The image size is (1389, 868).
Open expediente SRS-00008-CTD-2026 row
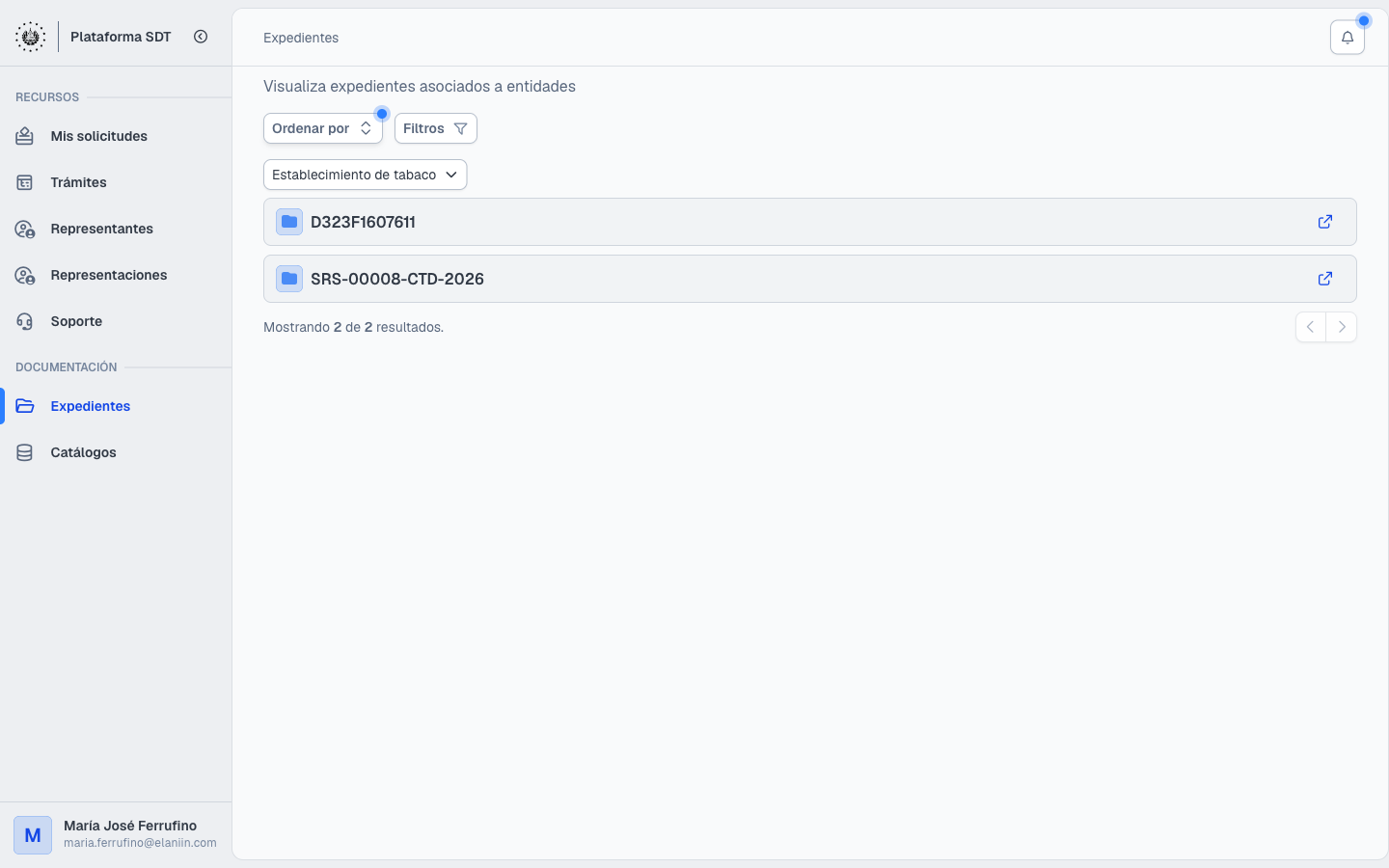810,279
